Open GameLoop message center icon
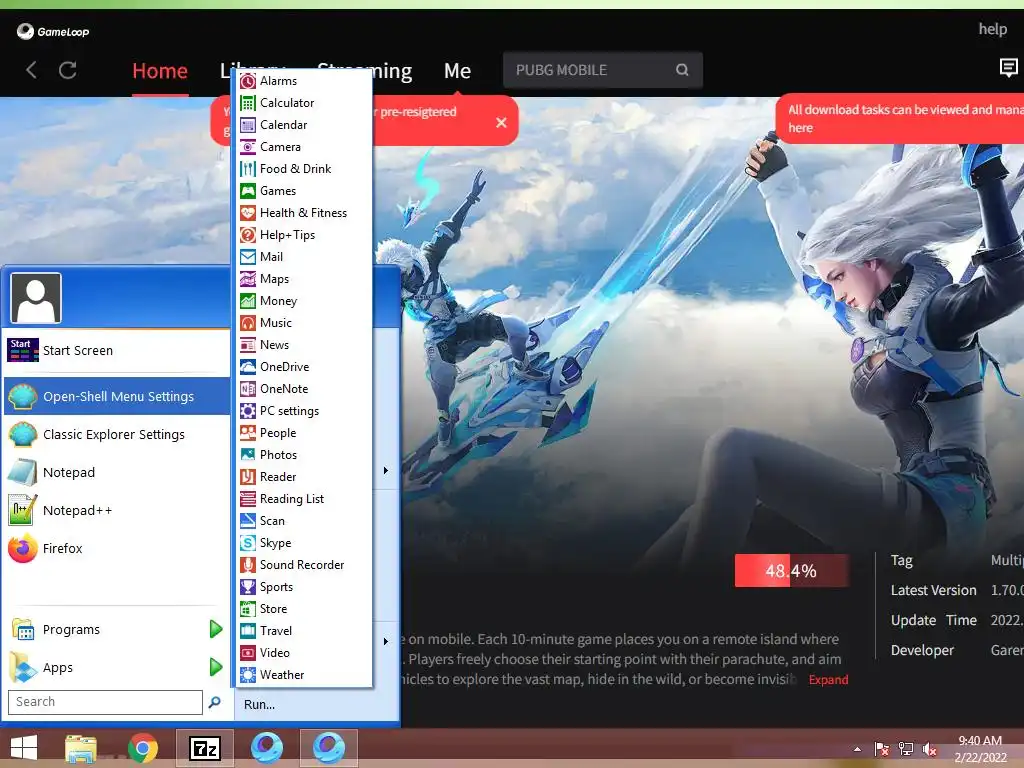1024x768 pixels. pyautogui.click(x=1009, y=67)
